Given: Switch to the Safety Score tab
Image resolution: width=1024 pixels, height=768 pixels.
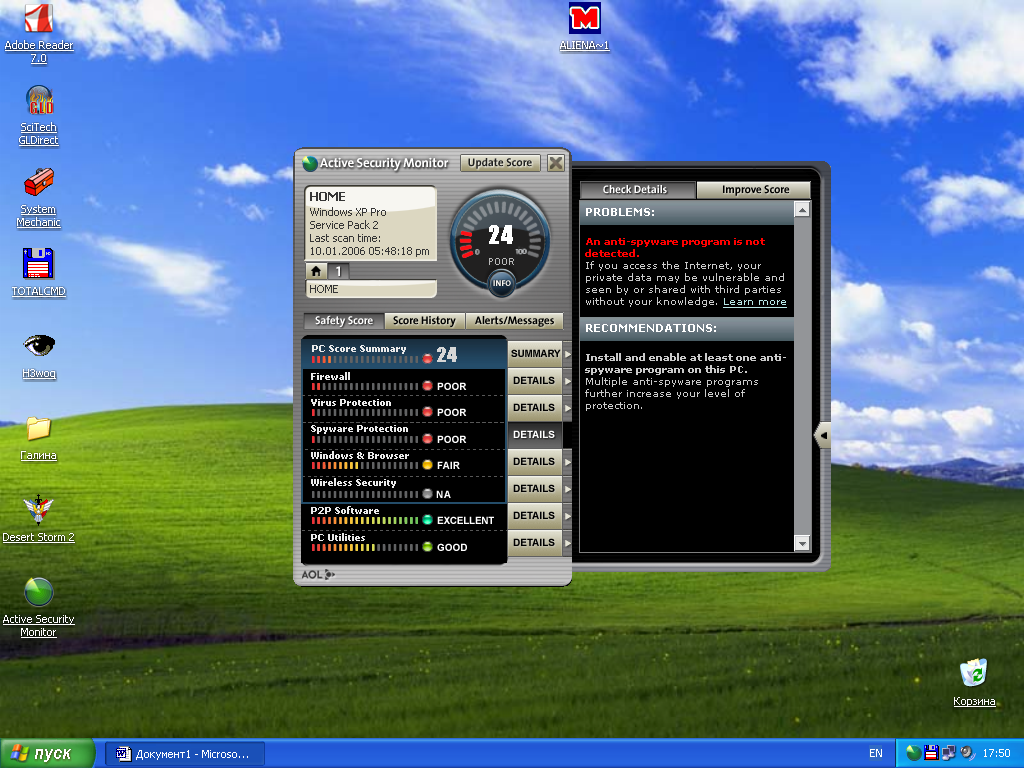Looking at the screenshot, I should (x=344, y=321).
